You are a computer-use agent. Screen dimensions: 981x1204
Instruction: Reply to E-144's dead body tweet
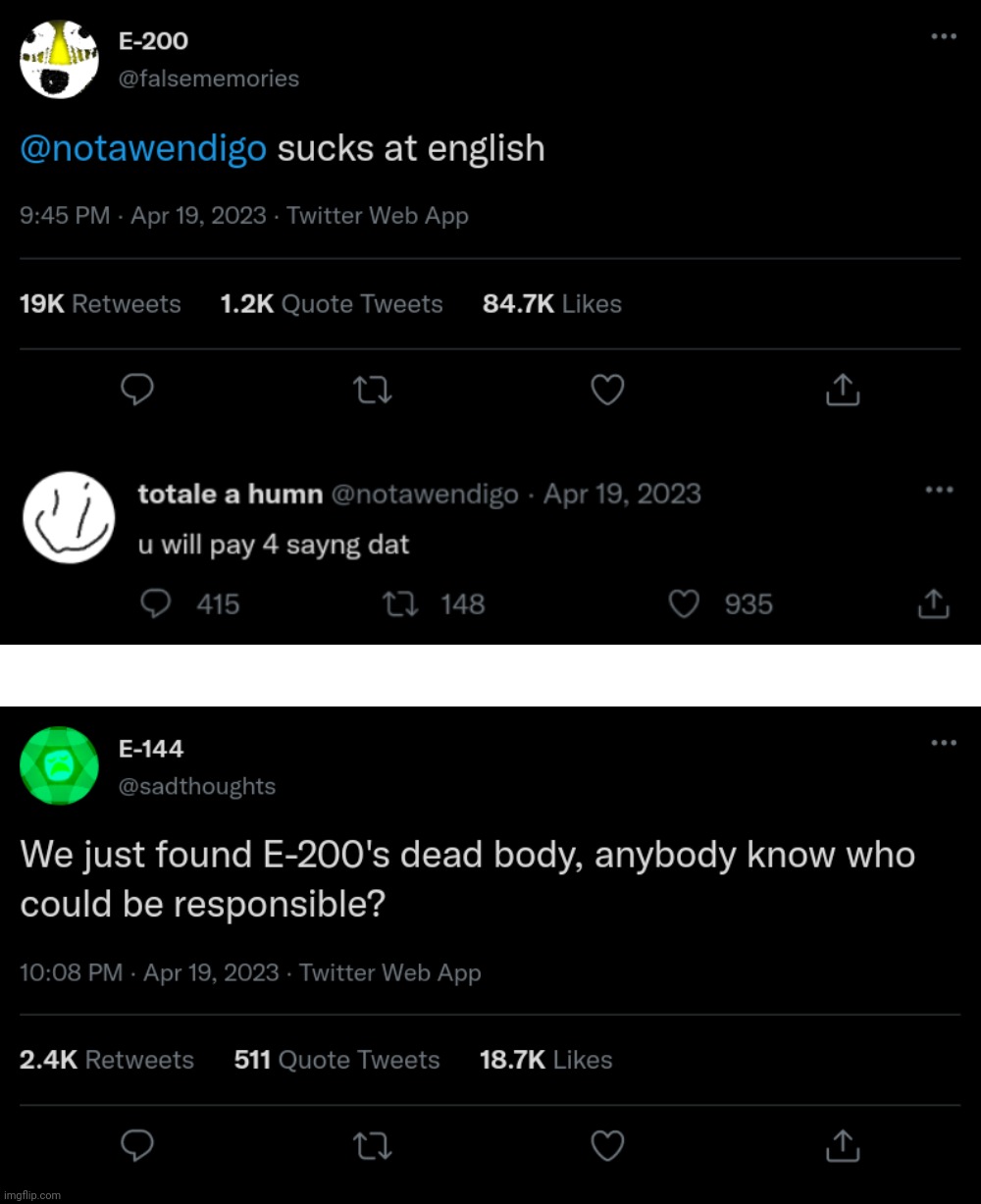[x=137, y=1146]
